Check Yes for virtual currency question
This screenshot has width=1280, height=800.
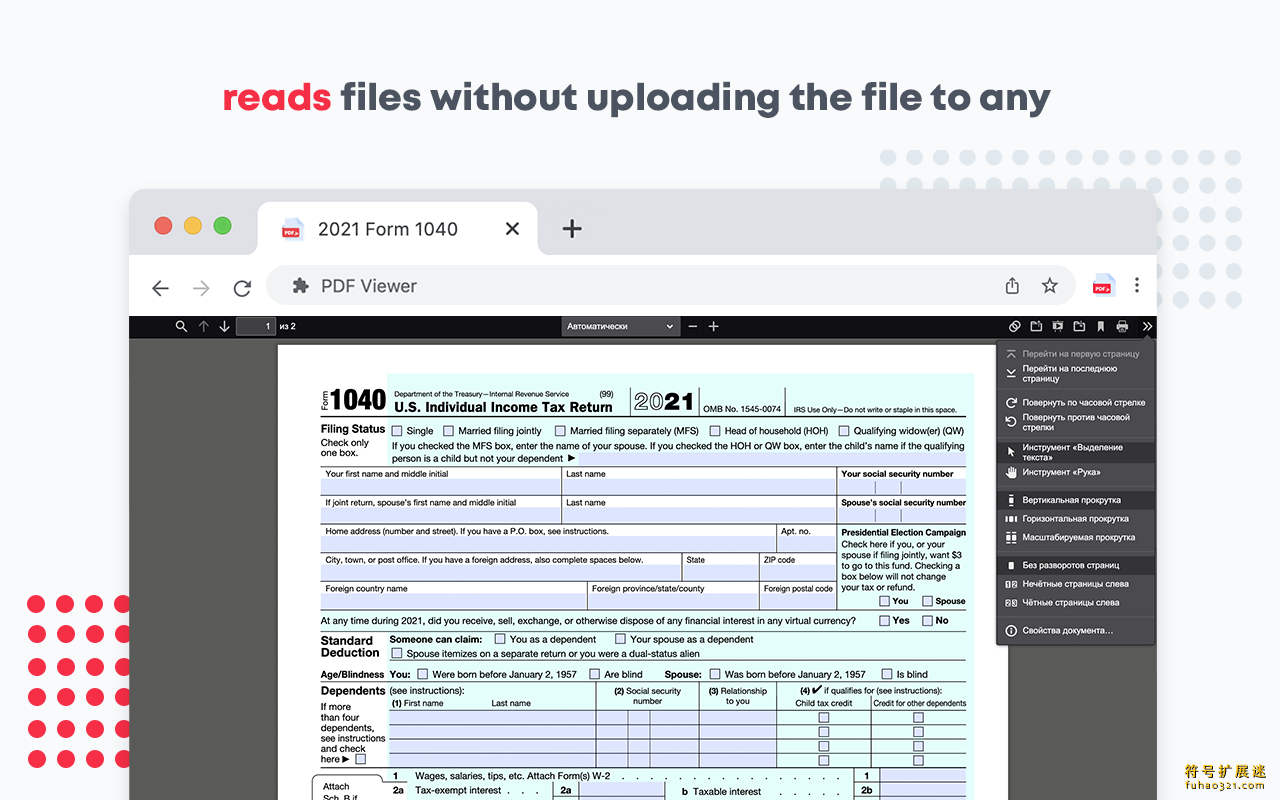(x=884, y=620)
